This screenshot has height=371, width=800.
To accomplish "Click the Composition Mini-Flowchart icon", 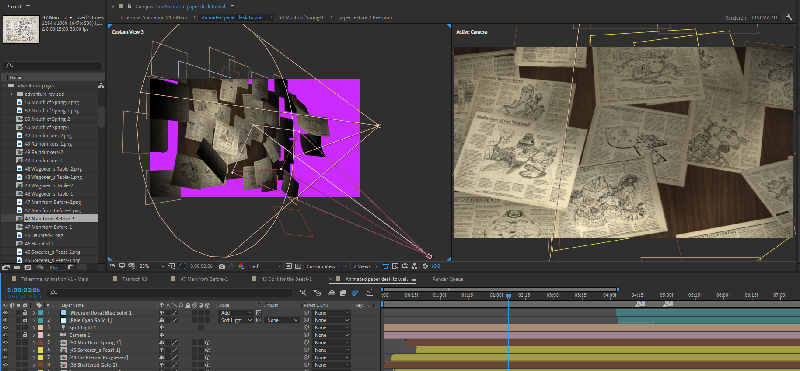I will [x=303, y=293].
